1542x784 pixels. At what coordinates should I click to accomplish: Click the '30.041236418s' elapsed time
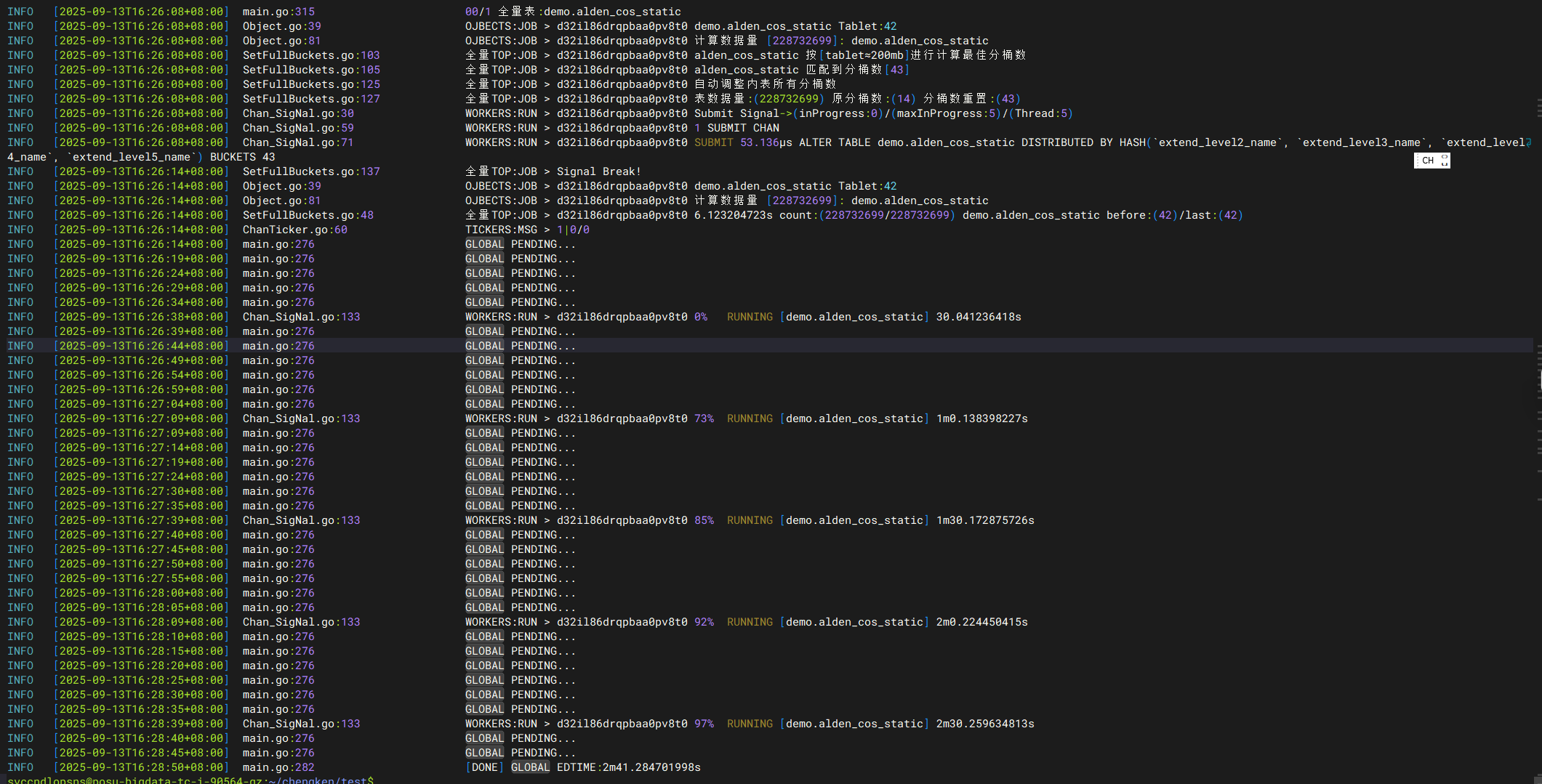[x=979, y=317]
